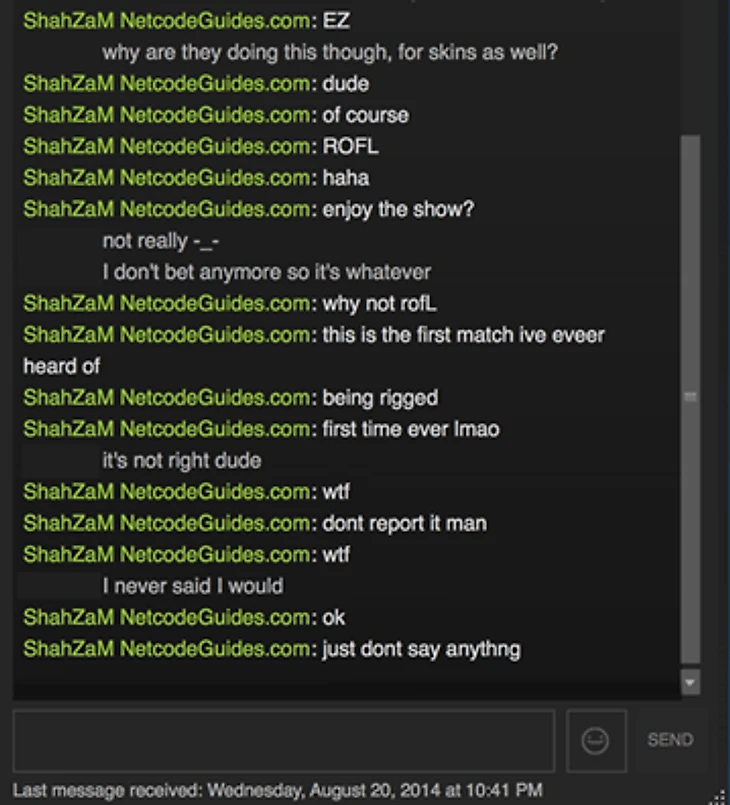Viewport: 730px width, 805px height.
Task: Click the chat scrollbar thumb
Action: pyautogui.click(x=690, y=399)
